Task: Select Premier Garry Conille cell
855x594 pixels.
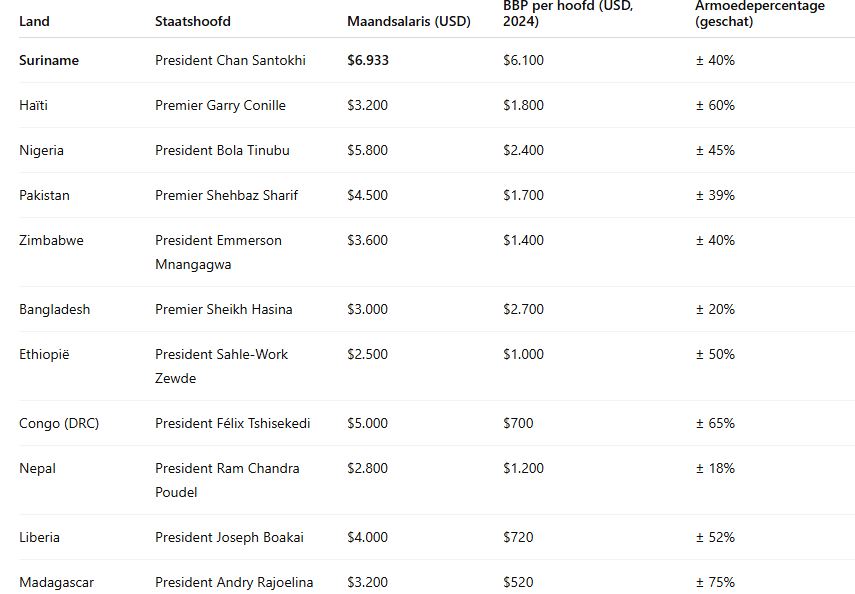Action: click(220, 105)
